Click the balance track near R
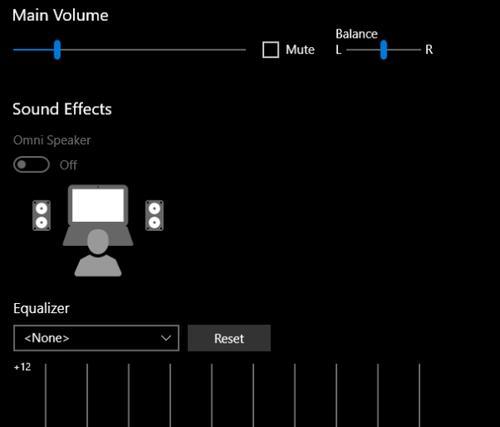Screen dimensions: 500x427 coord(417,50)
